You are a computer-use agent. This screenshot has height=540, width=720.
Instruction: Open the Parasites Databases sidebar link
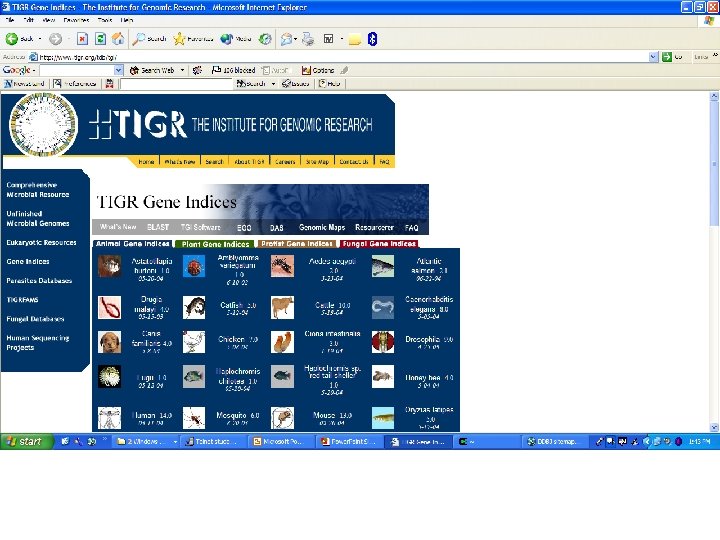point(39,281)
